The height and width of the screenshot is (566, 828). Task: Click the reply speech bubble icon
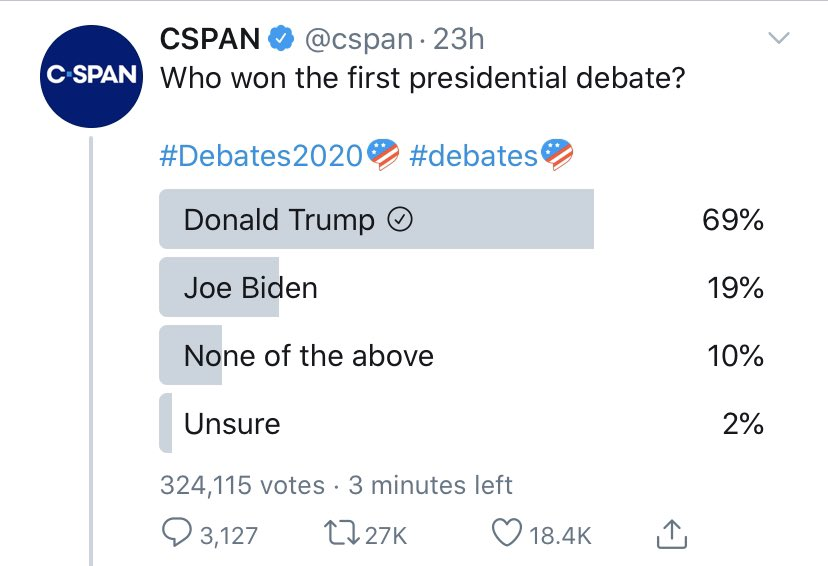(x=176, y=535)
